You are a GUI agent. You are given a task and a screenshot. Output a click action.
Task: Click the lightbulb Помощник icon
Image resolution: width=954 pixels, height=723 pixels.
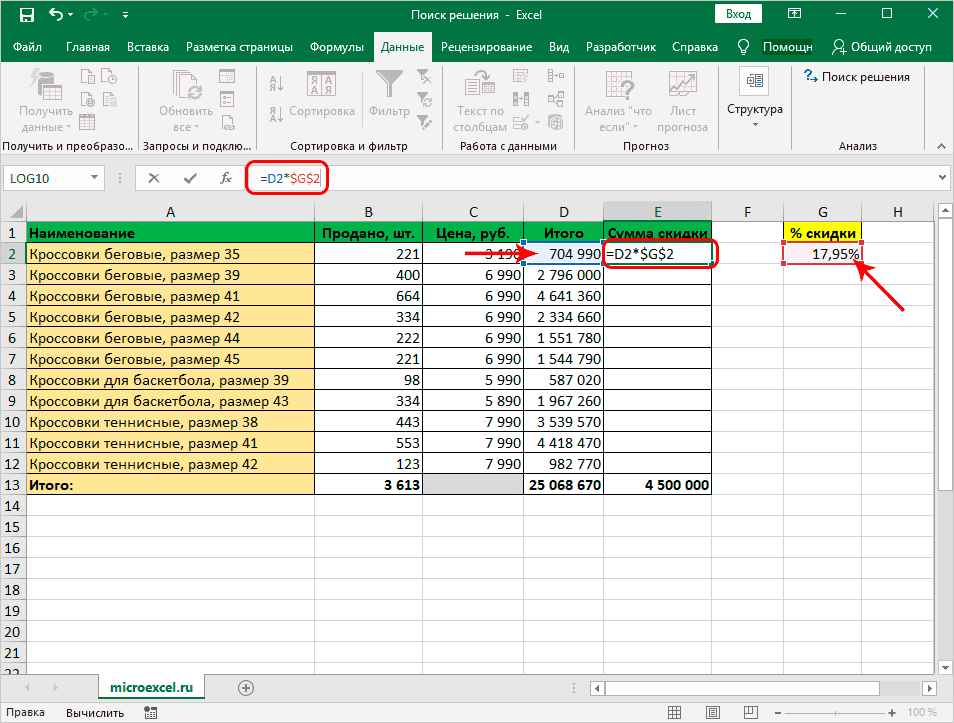(x=743, y=47)
